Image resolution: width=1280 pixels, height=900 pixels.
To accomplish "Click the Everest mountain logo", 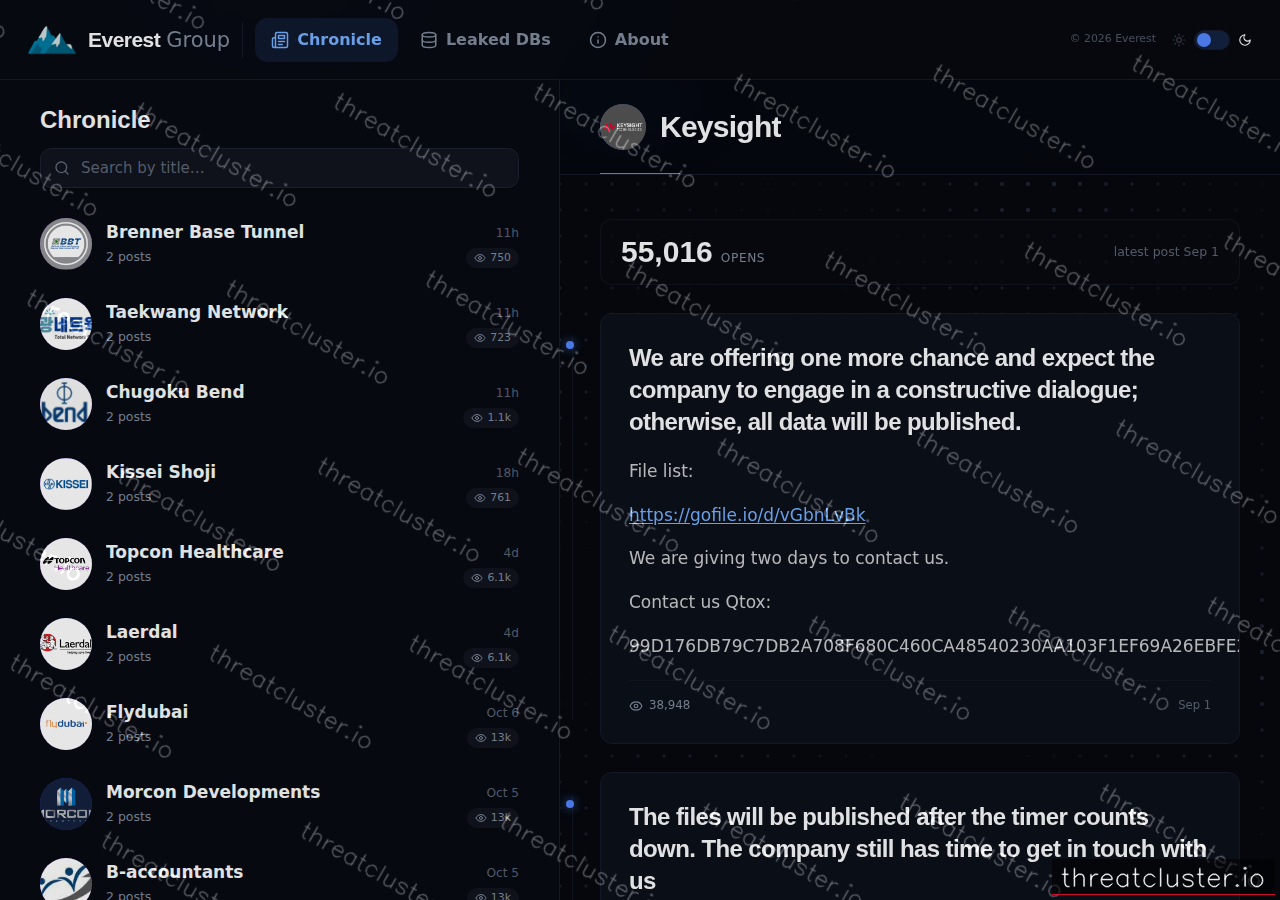I will (52, 40).
